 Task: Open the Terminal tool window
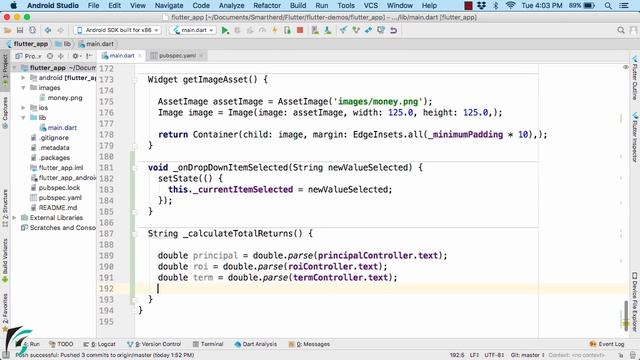click(x=208, y=344)
